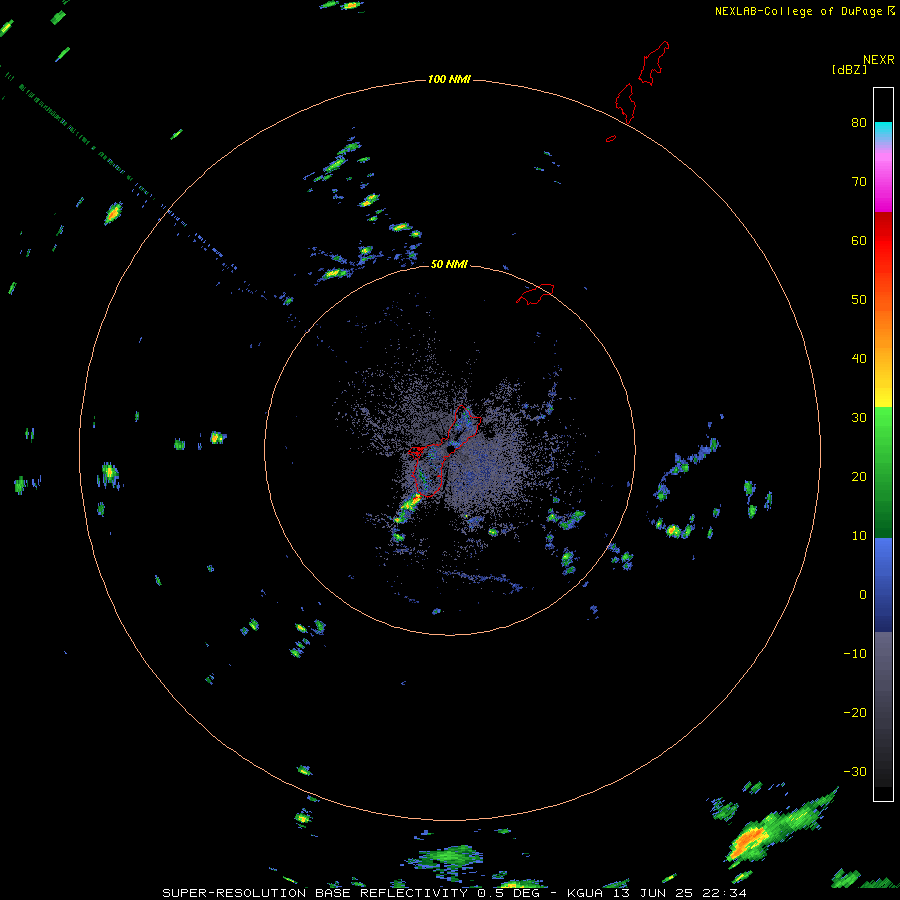Click the 20 value on dBZ scale
Image resolution: width=900 pixels, height=900 pixels.
859,477
